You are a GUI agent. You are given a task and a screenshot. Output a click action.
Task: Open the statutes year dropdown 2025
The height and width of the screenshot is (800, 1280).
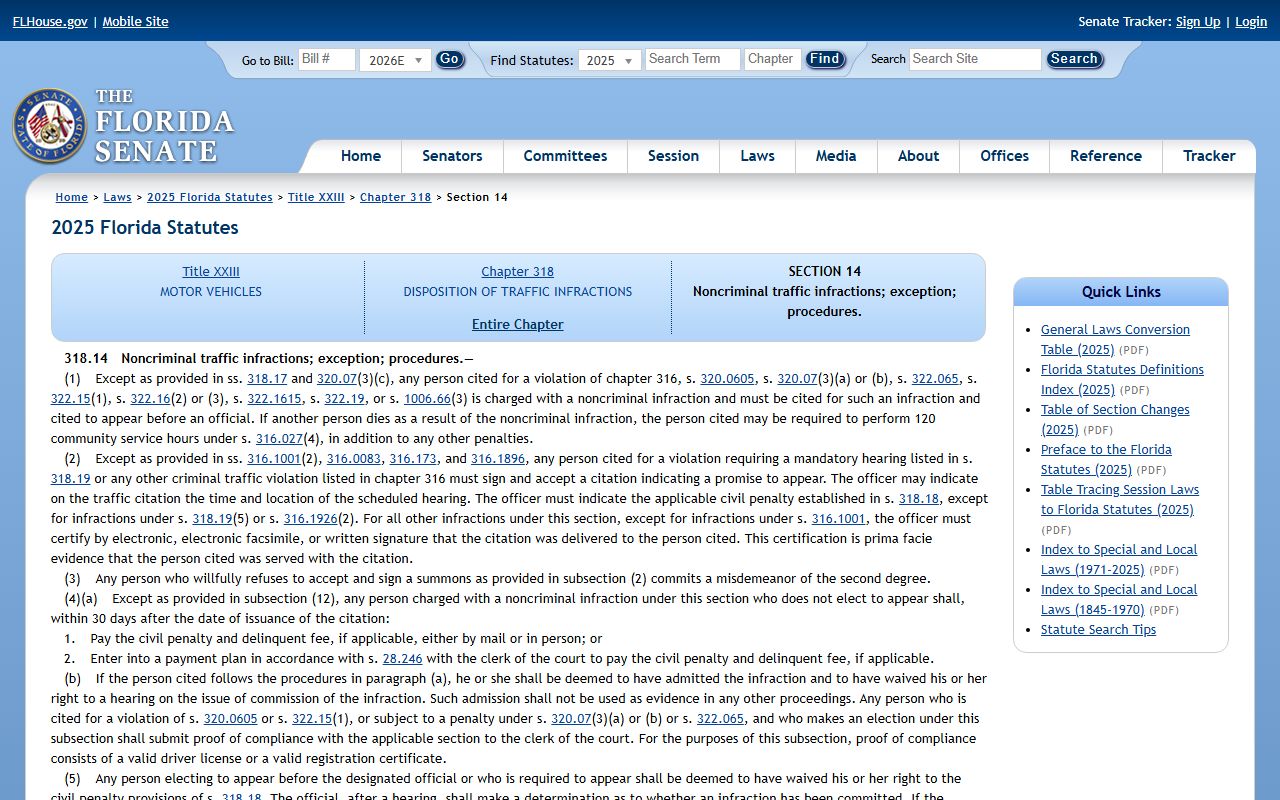tap(610, 60)
